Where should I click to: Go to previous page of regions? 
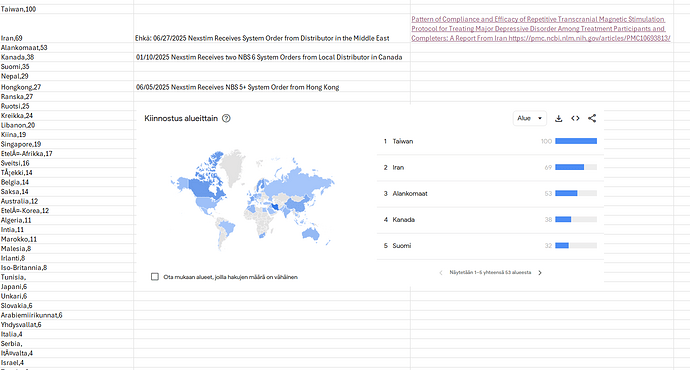[x=440, y=273]
